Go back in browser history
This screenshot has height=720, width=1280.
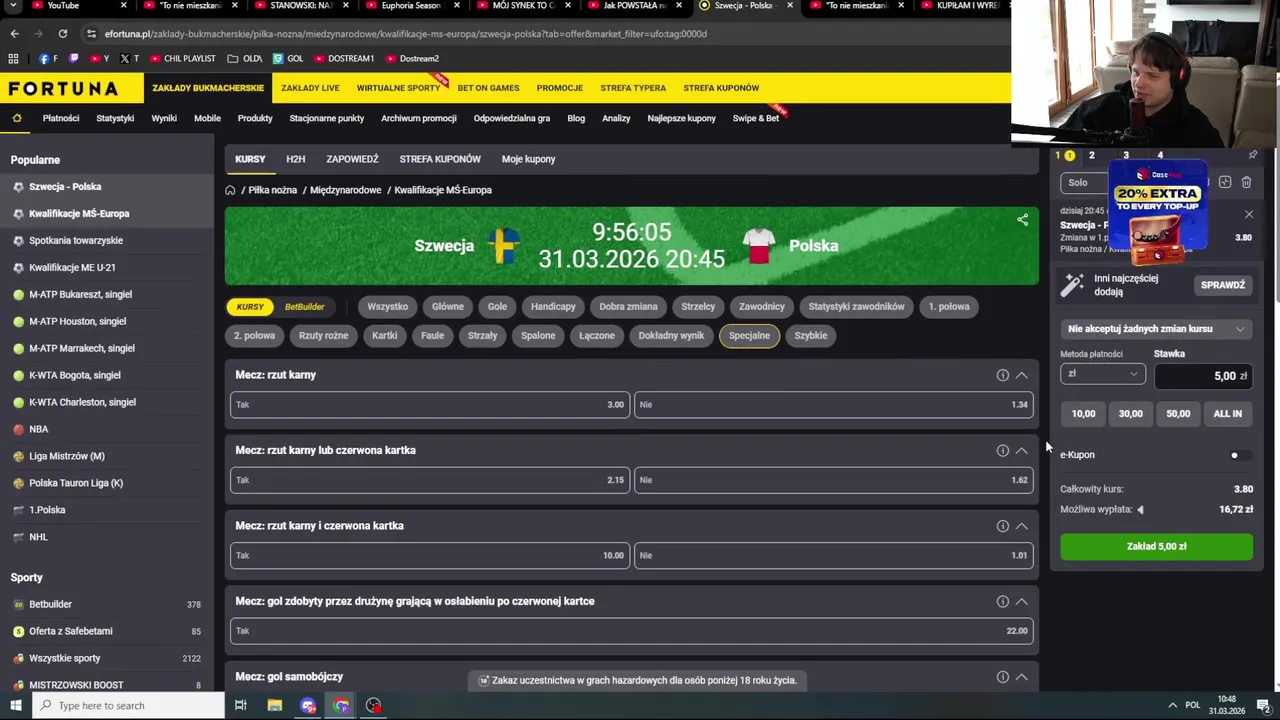click(x=14, y=33)
